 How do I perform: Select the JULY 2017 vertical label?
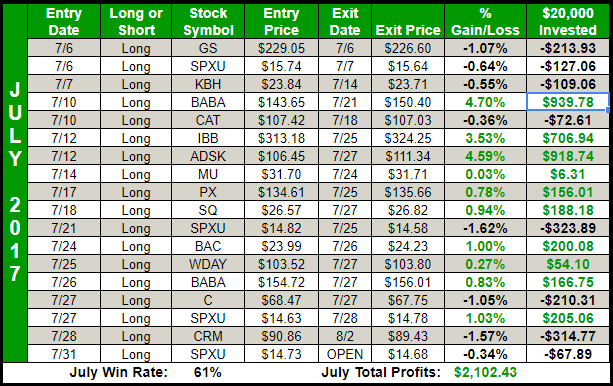[15, 182]
